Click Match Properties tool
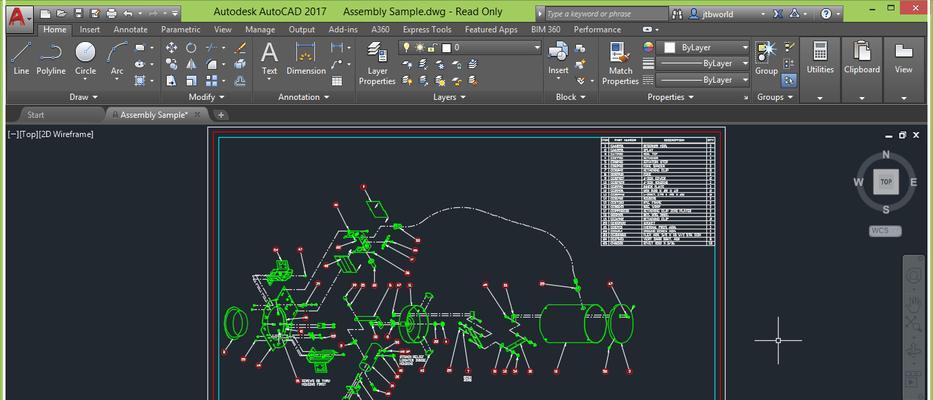 click(620, 64)
